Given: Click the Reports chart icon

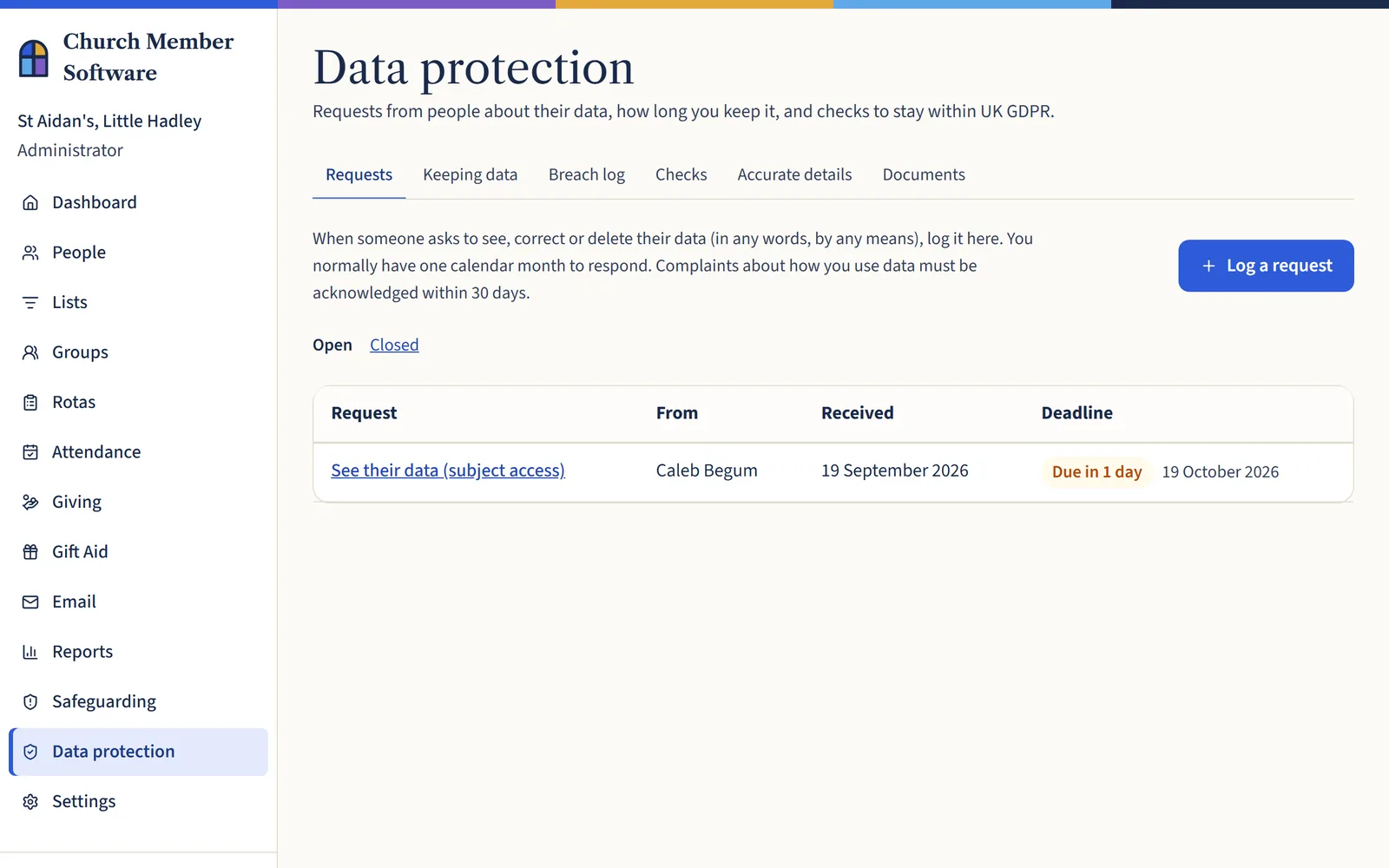Looking at the screenshot, I should pyautogui.click(x=30, y=652).
